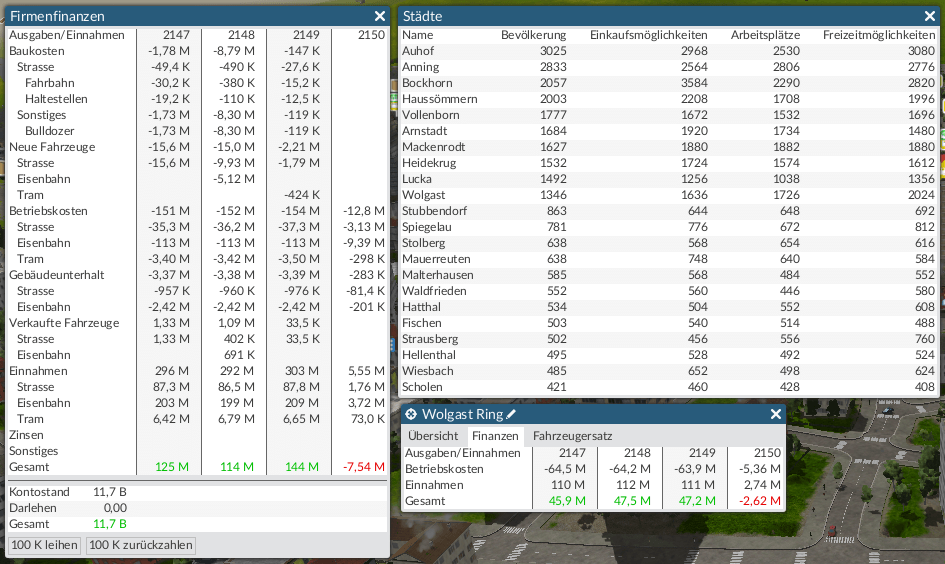
Task: Click Betriebskosten in Firmenfinanzen
Action: pos(48,211)
